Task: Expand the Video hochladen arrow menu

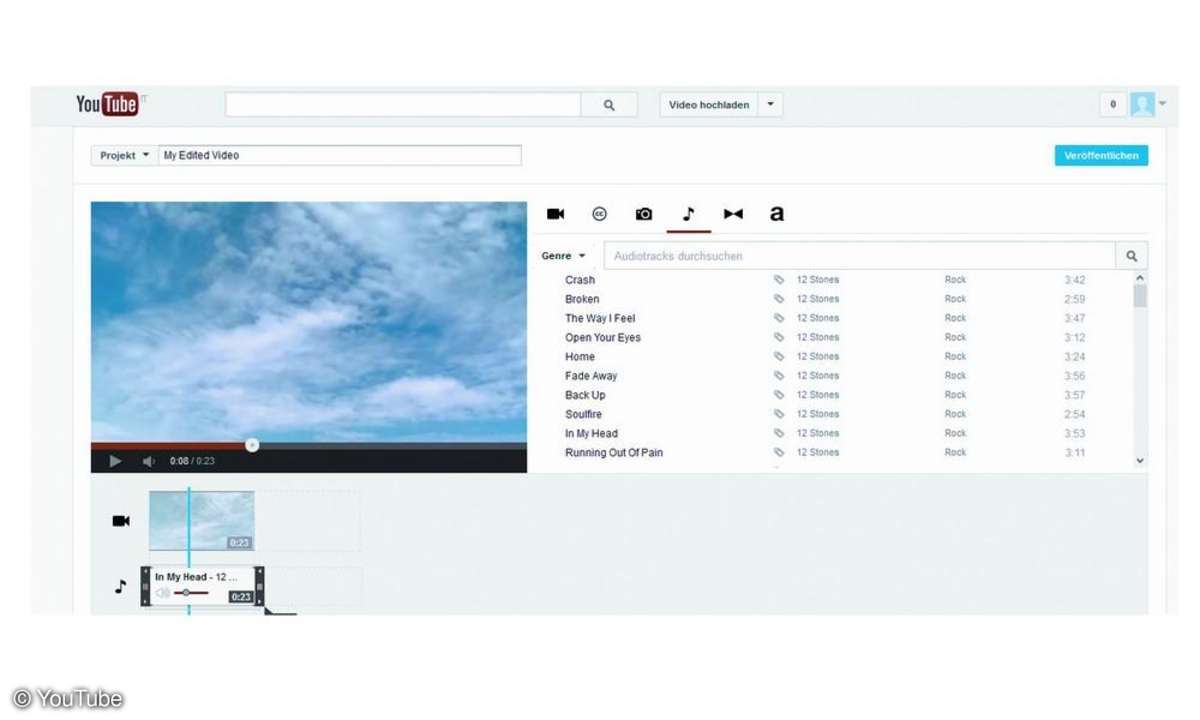Action: pos(770,105)
